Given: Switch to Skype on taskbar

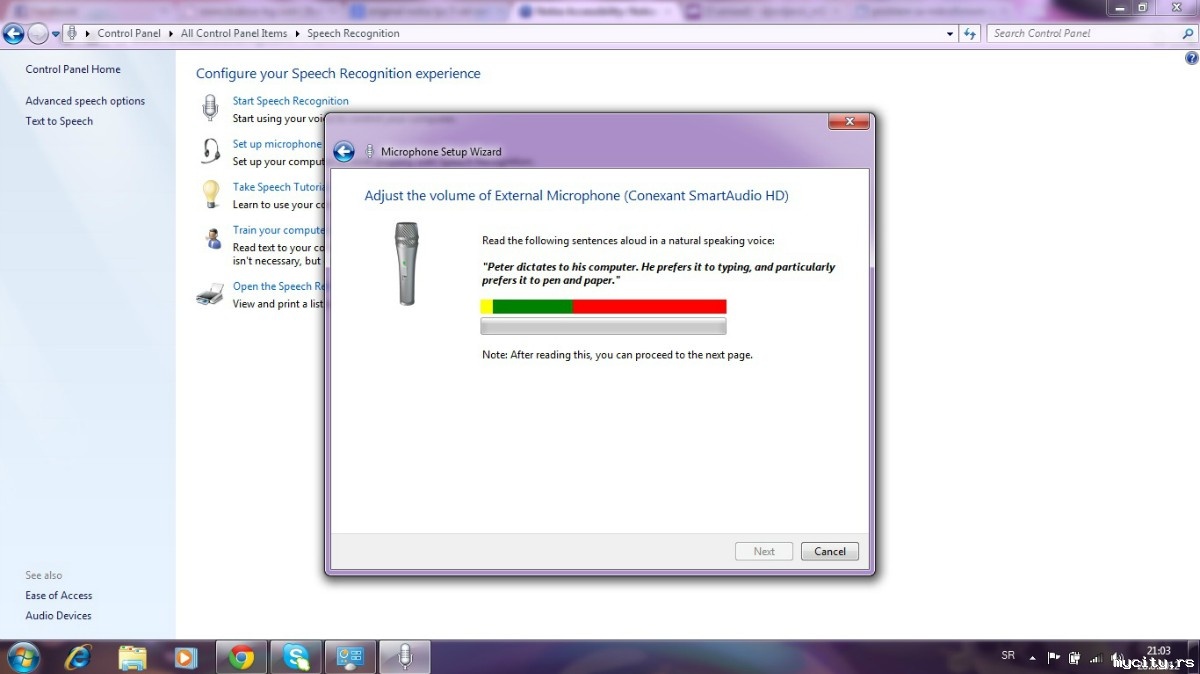Looking at the screenshot, I should 296,657.
